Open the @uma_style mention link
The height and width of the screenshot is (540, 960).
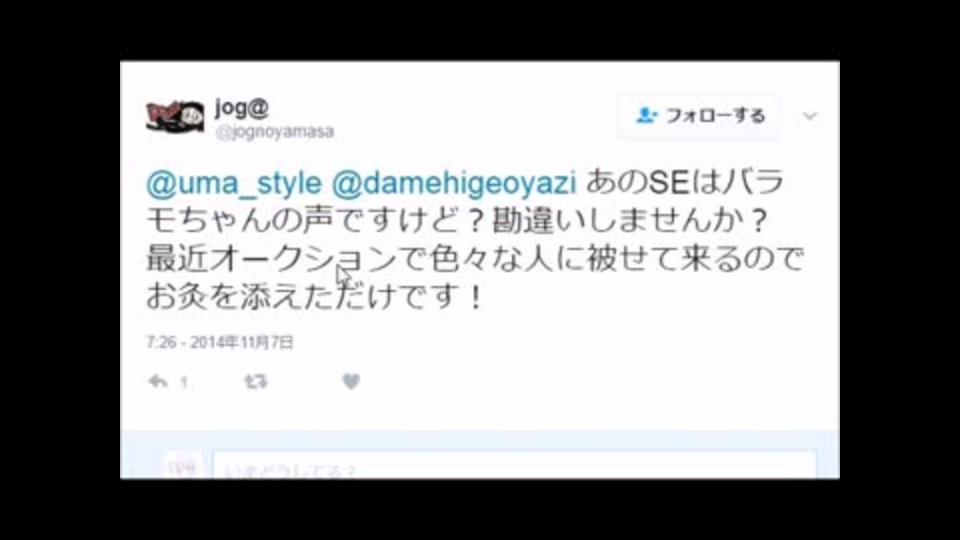tap(234, 183)
